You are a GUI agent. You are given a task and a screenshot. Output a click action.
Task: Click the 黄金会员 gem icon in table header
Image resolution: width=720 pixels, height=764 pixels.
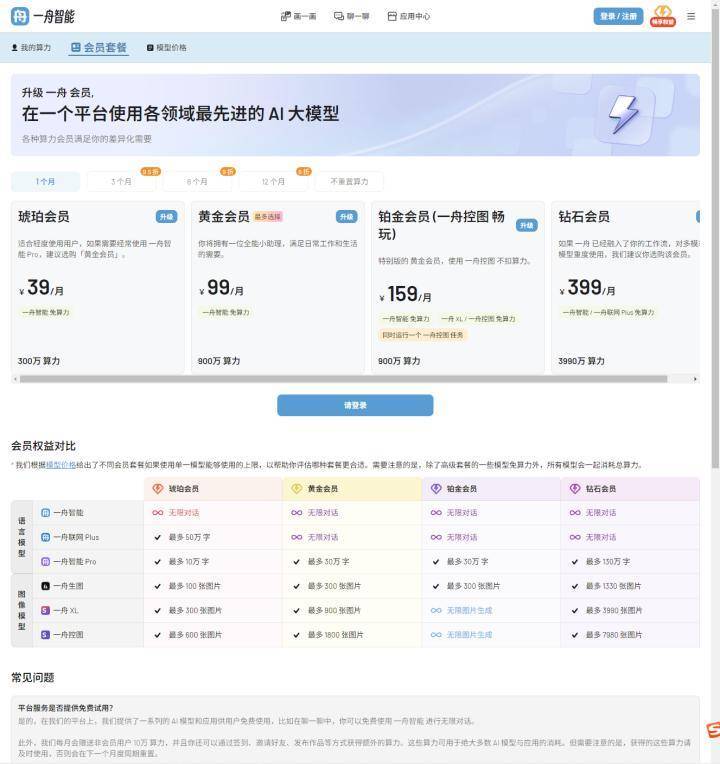coord(296,488)
